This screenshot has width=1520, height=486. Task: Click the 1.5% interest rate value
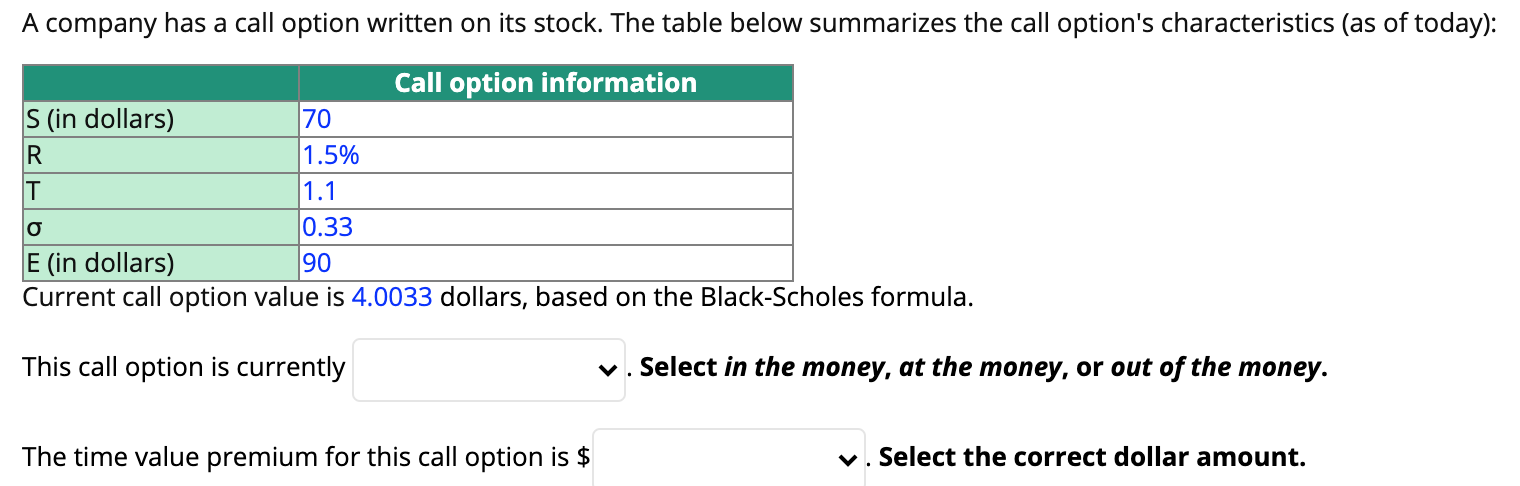pos(330,156)
